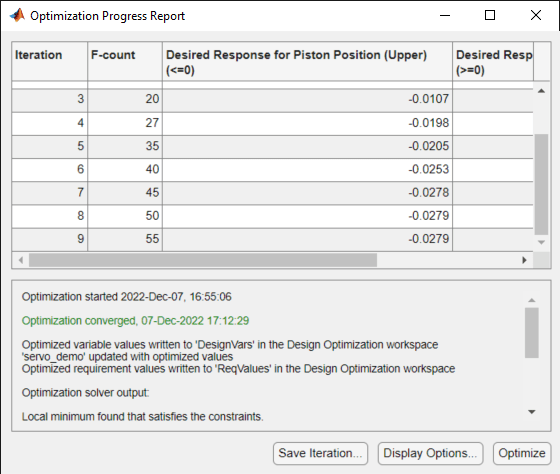The width and height of the screenshot is (560, 474).
Task: Click the log pane's scroll up arrow
Action: [532, 300]
